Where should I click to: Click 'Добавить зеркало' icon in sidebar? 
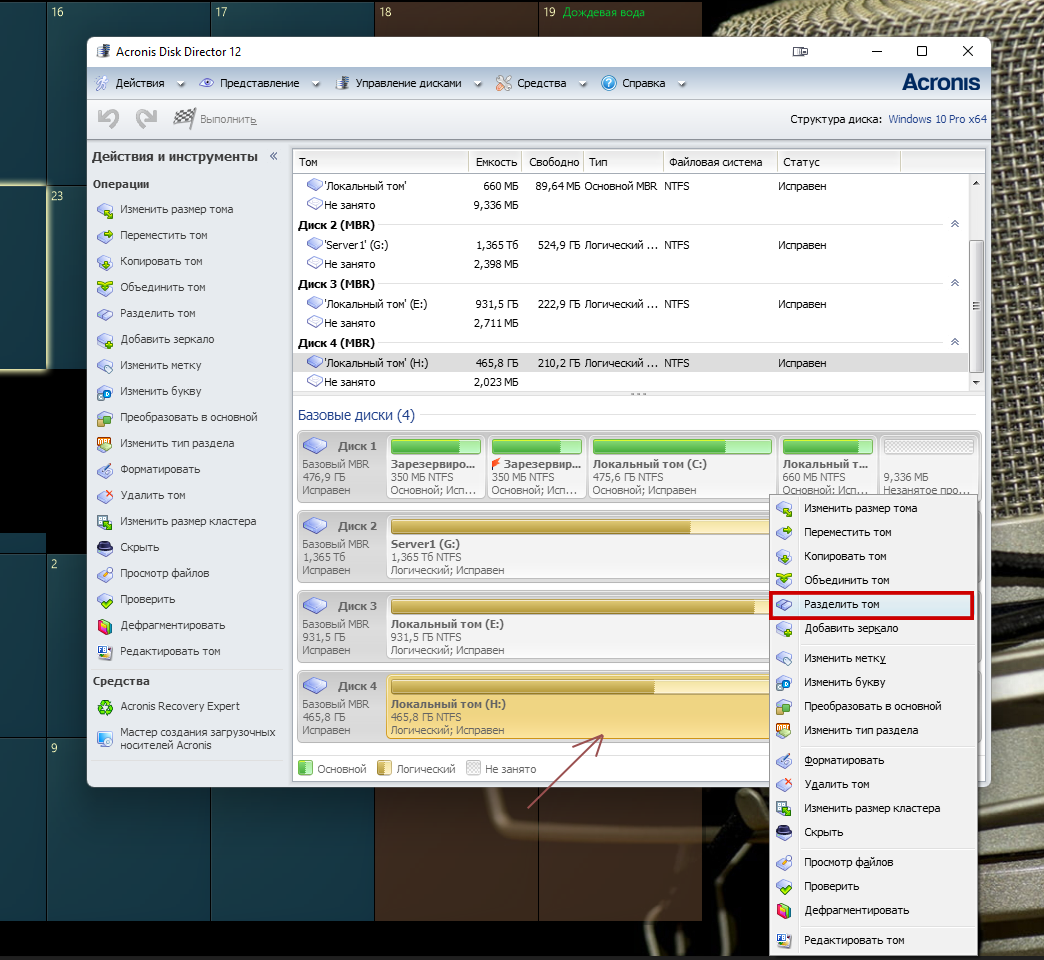point(105,340)
